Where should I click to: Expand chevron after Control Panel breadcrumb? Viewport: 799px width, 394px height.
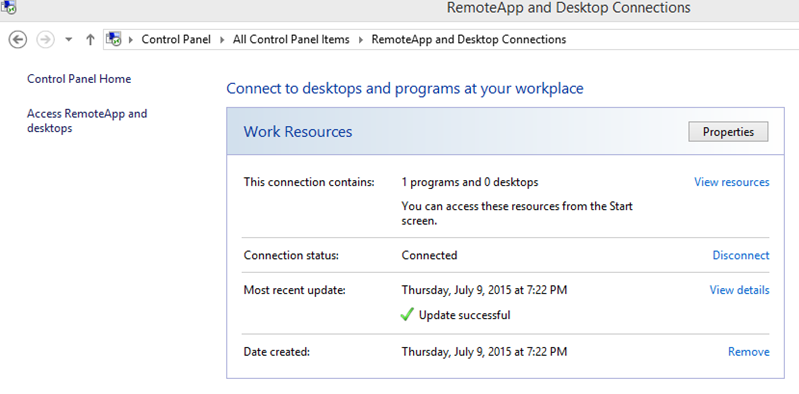pos(222,40)
